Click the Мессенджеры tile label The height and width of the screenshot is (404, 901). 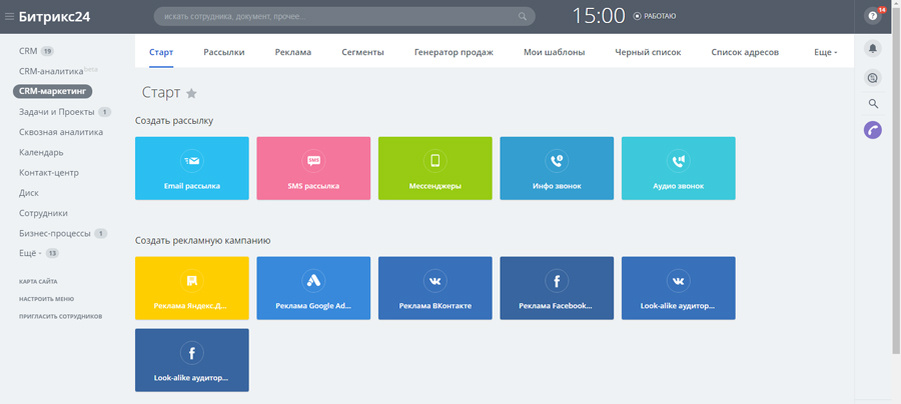435,186
